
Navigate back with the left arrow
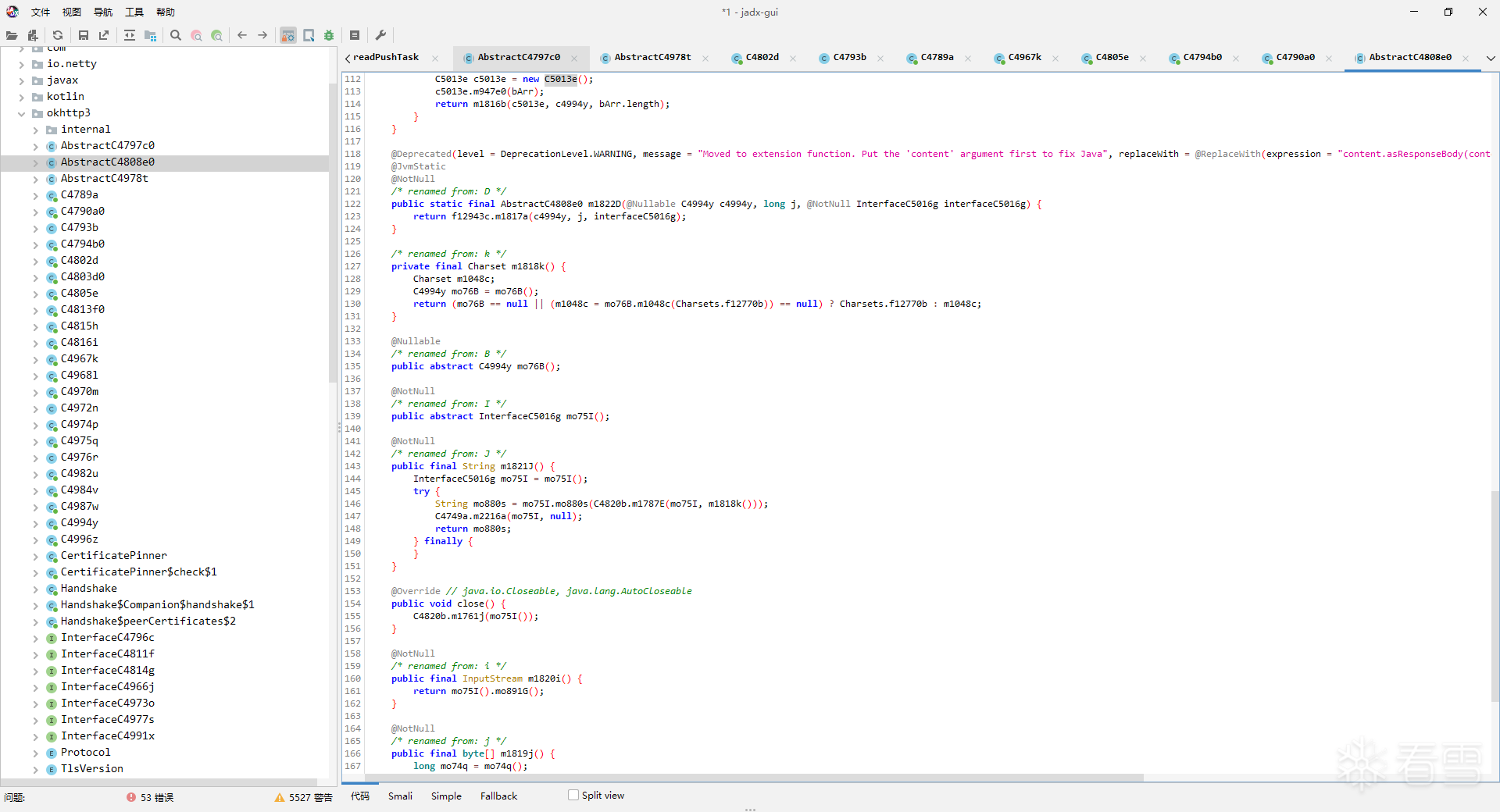click(x=242, y=35)
